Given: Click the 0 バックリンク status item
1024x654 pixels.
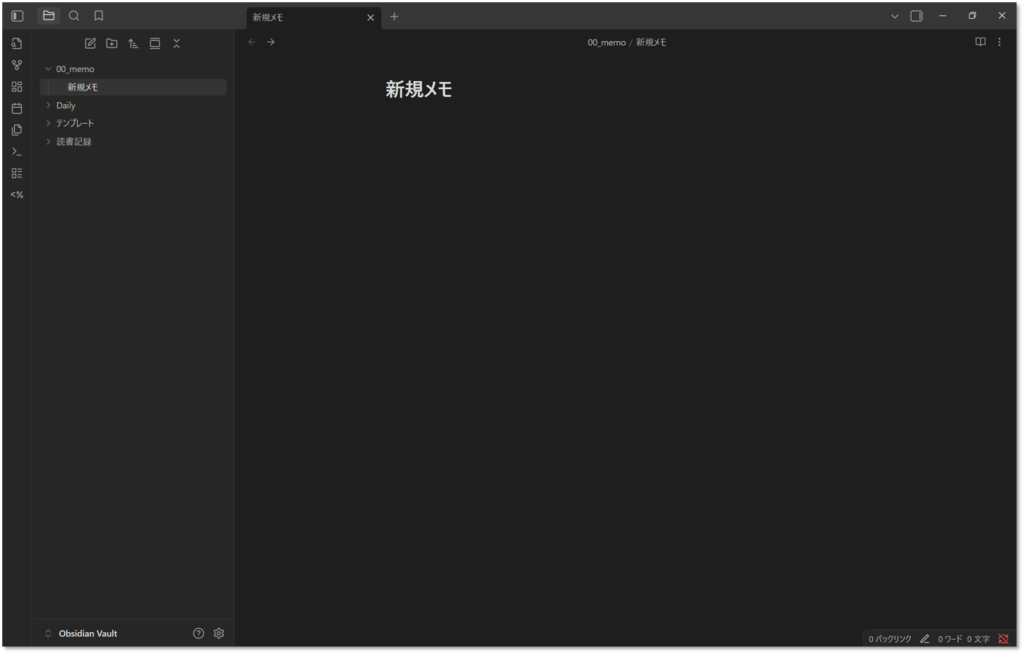Looking at the screenshot, I should (889, 638).
